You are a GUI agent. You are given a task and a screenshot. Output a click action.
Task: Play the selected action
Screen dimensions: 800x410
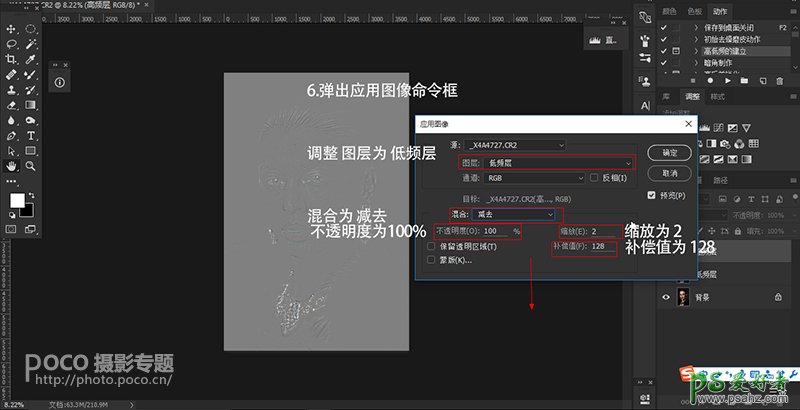[728, 81]
